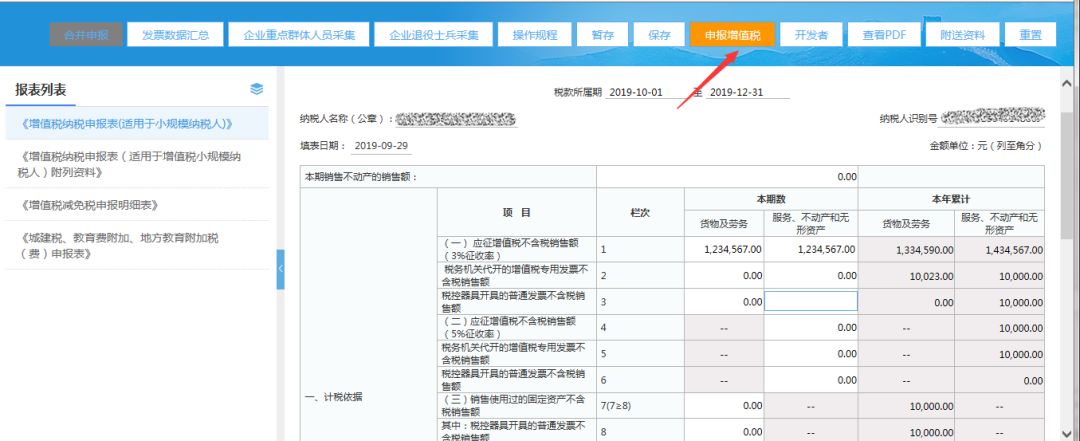This screenshot has width=1080, height=441.
Task: Open 查看PDF preview
Action: point(883,34)
